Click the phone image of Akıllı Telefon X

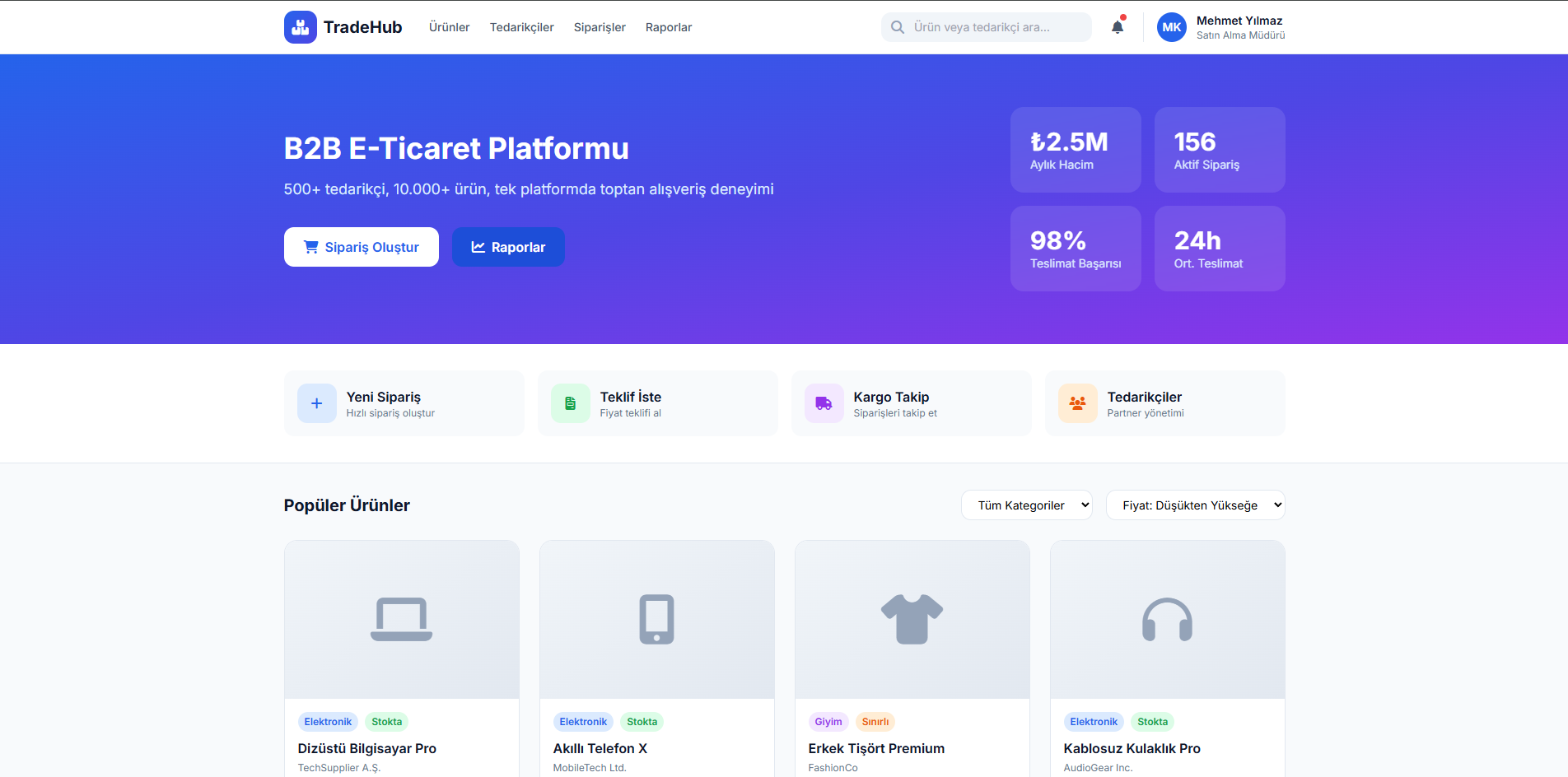click(657, 620)
